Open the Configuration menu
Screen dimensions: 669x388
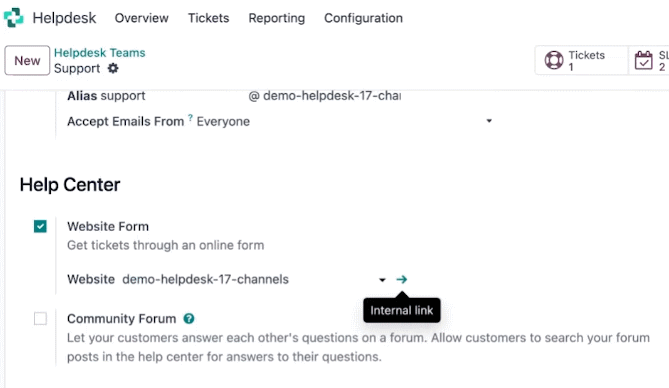click(x=364, y=18)
